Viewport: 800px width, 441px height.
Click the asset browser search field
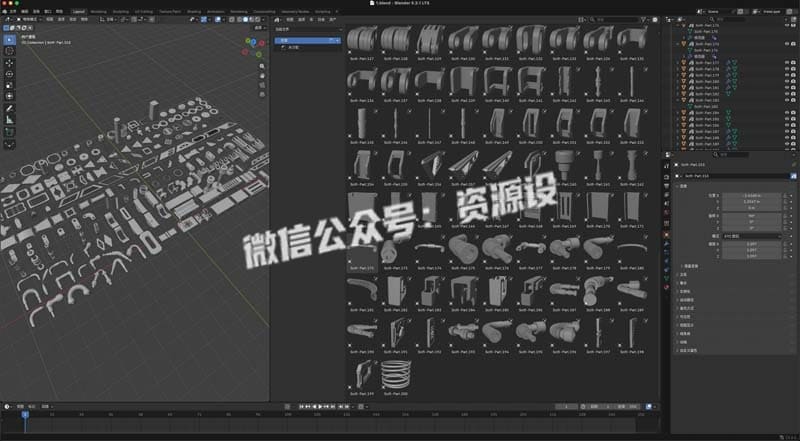(615, 19)
